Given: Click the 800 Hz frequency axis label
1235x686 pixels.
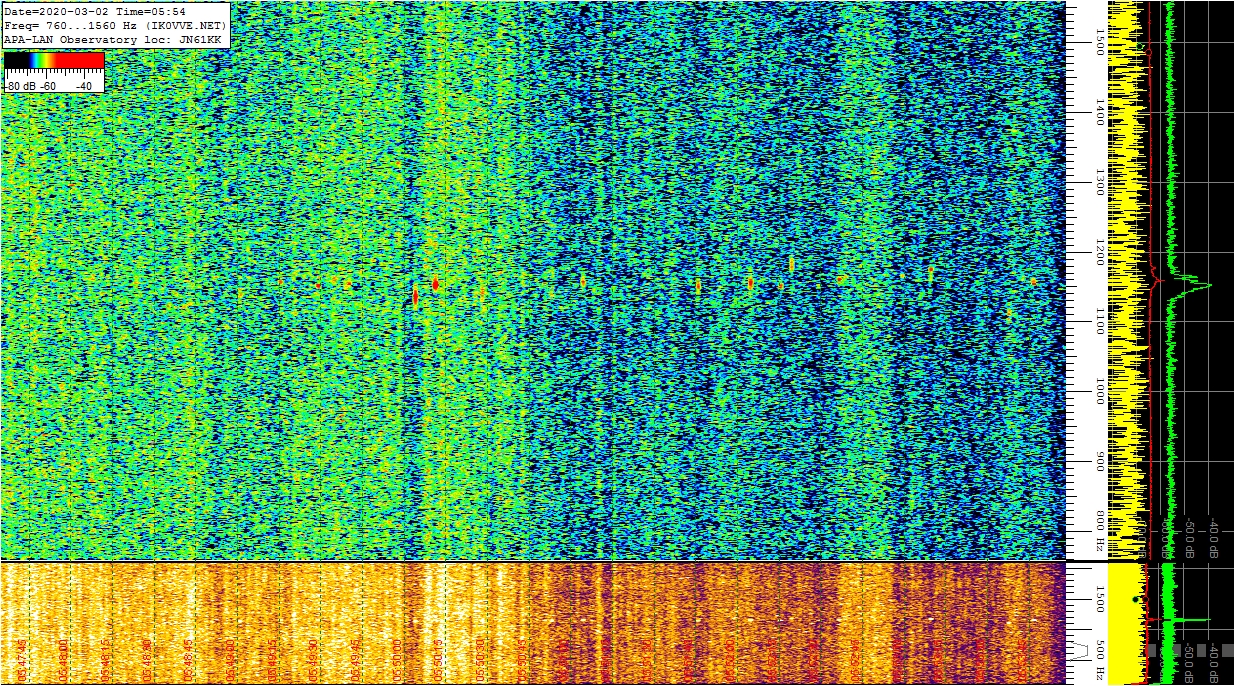Looking at the screenshot, I should [1099, 531].
